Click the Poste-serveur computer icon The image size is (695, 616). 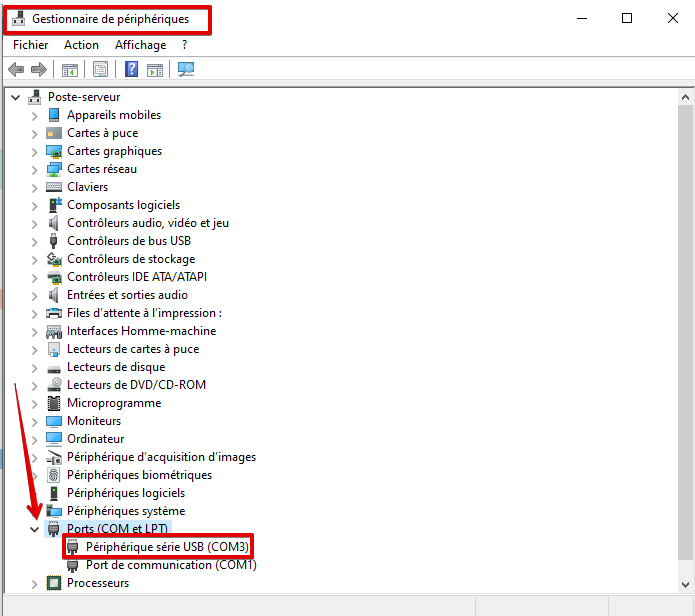point(35,97)
